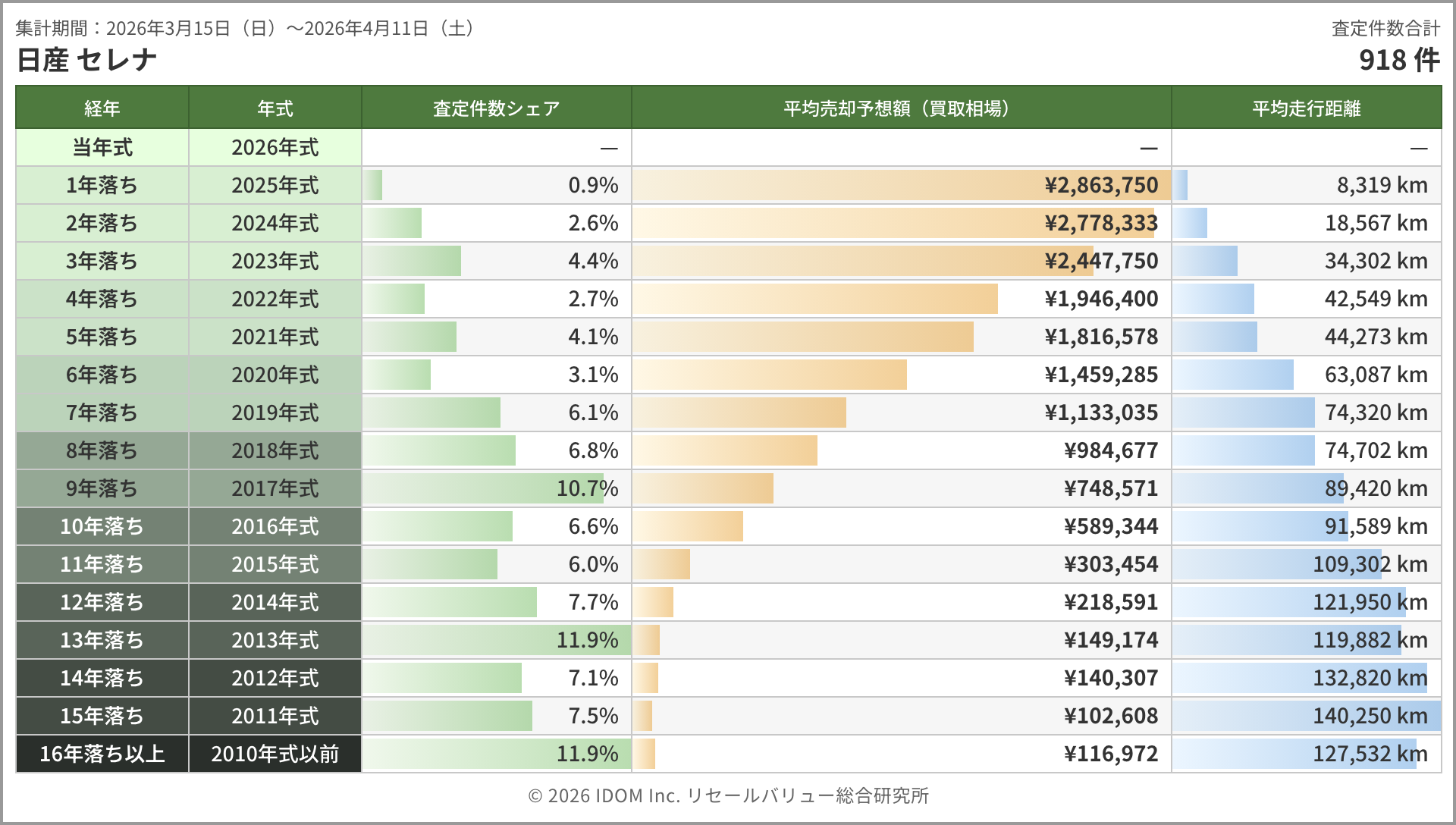
Task: Click the 査定件数合計 label
Action: click(x=1385, y=28)
